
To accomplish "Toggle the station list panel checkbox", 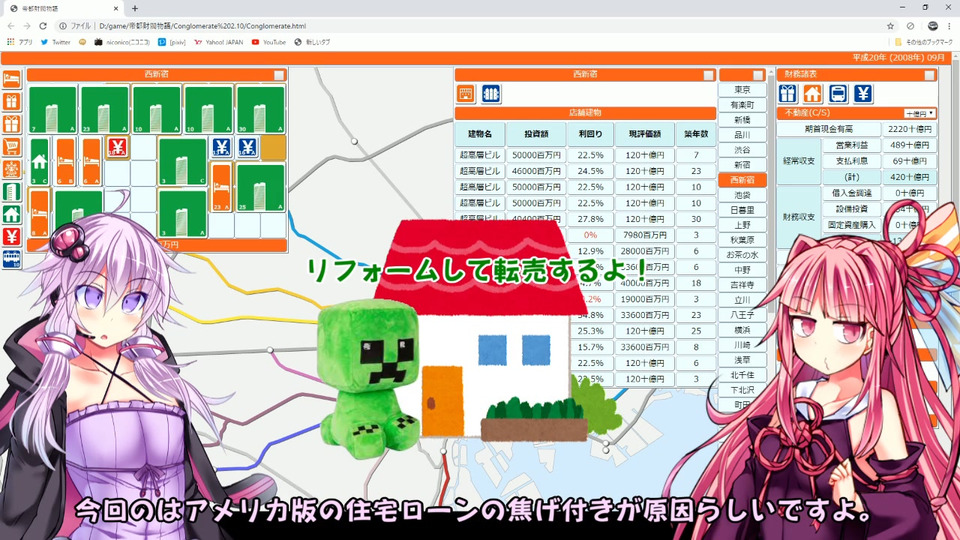I will click(758, 75).
